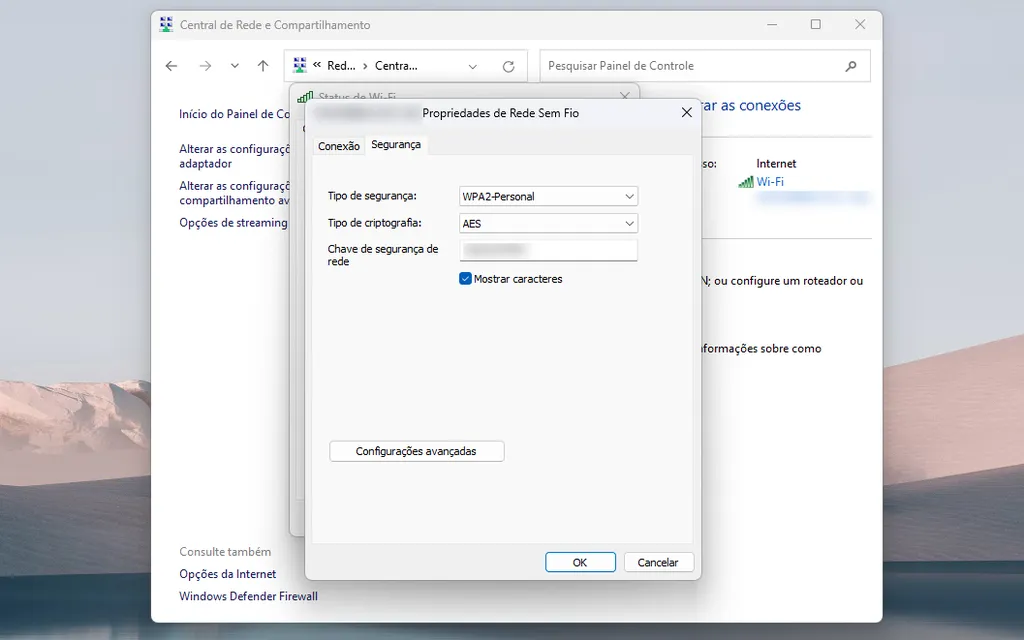Open the Windows Defender Firewall link
This screenshot has height=640, width=1024.
[x=248, y=597]
